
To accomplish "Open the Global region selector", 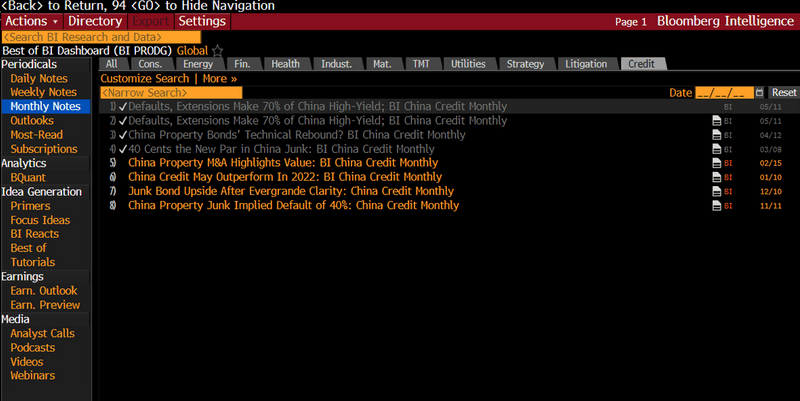I will click(x=192, y=50).
